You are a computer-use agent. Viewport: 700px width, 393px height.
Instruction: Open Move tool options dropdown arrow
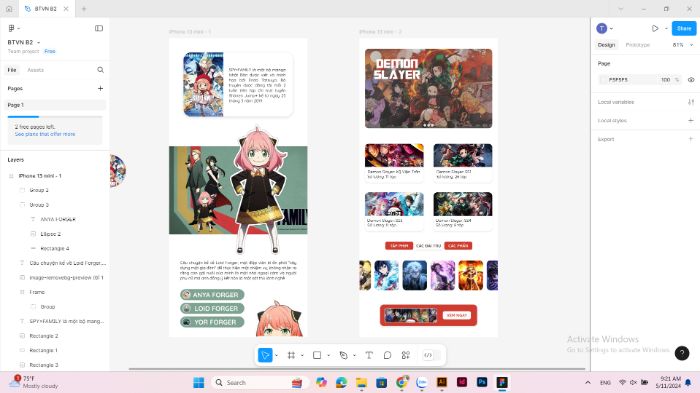coord(276,355)
